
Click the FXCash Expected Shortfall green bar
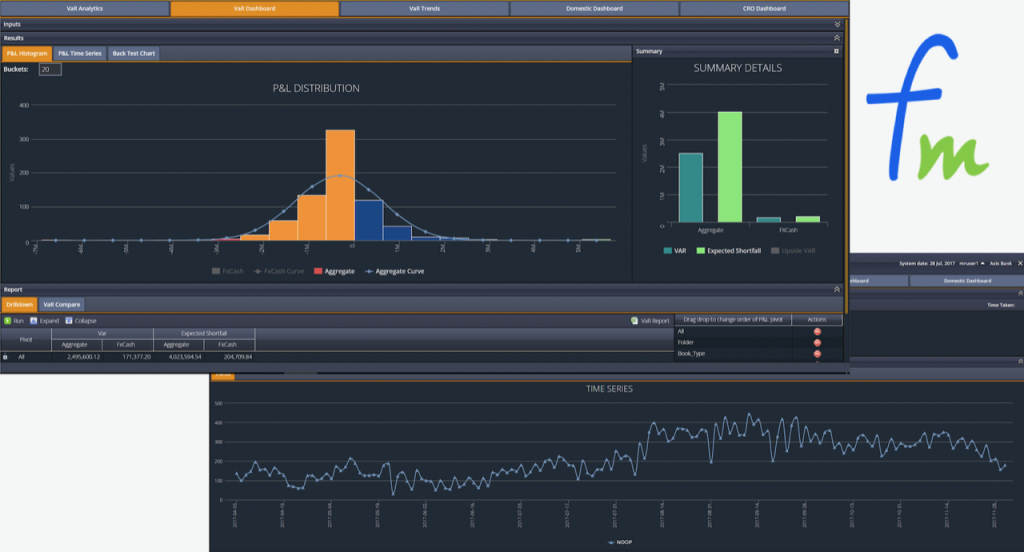(x=808, y=219)
